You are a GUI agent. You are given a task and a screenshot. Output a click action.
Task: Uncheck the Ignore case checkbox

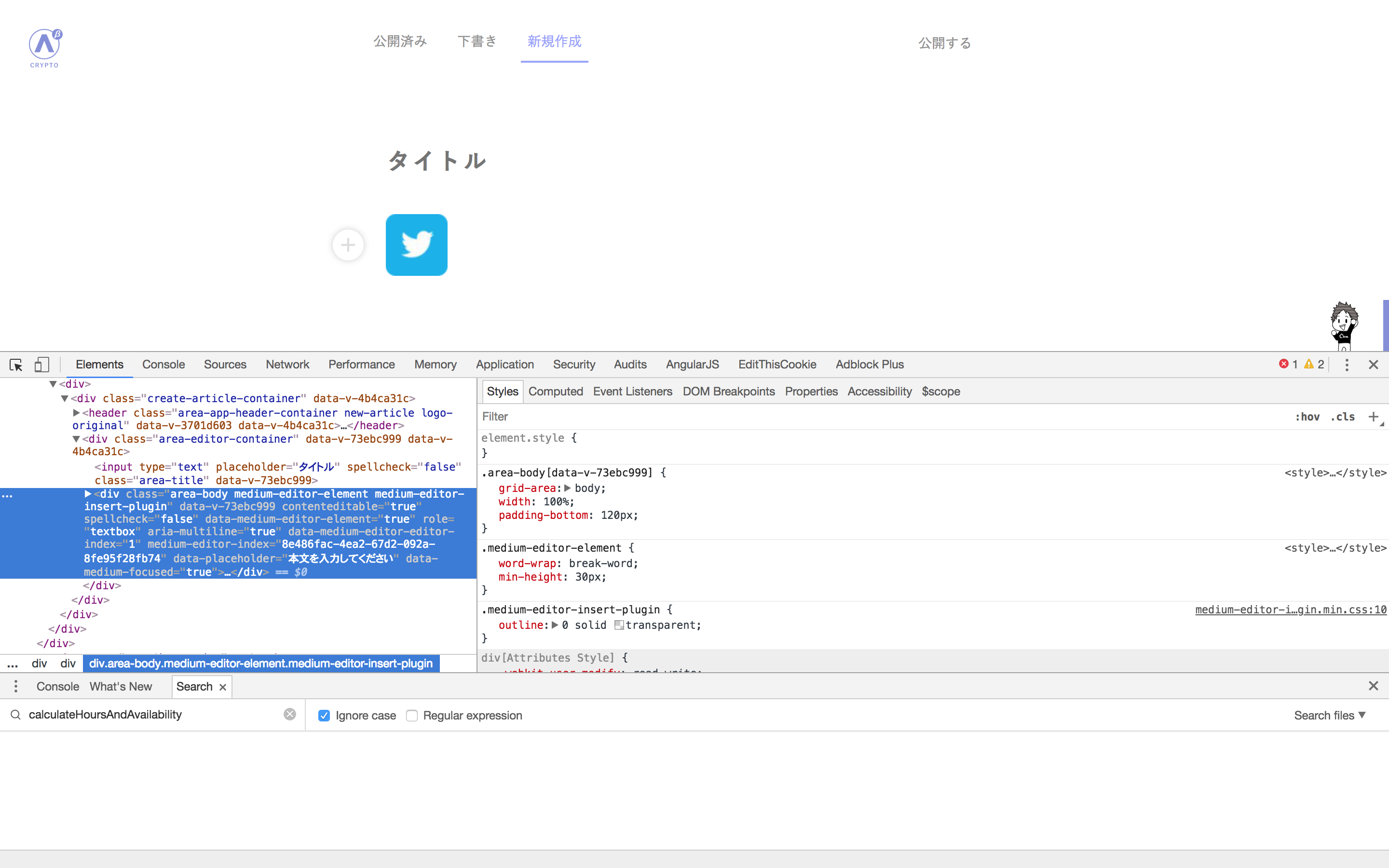(x=324, y=715)
